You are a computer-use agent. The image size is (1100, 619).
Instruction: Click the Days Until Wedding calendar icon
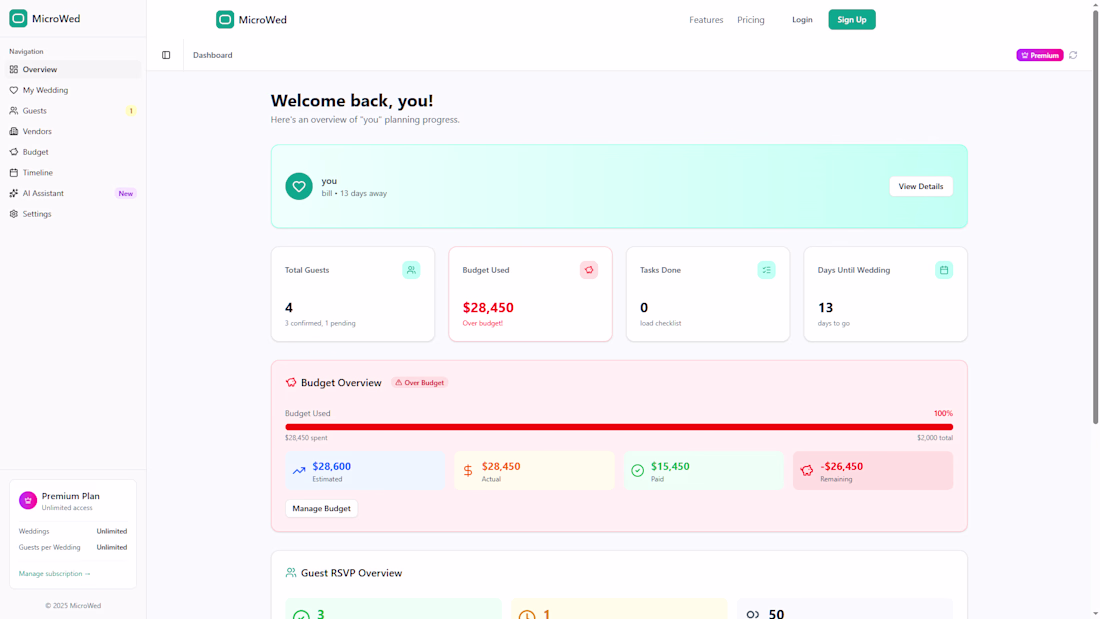click(944, 270)
